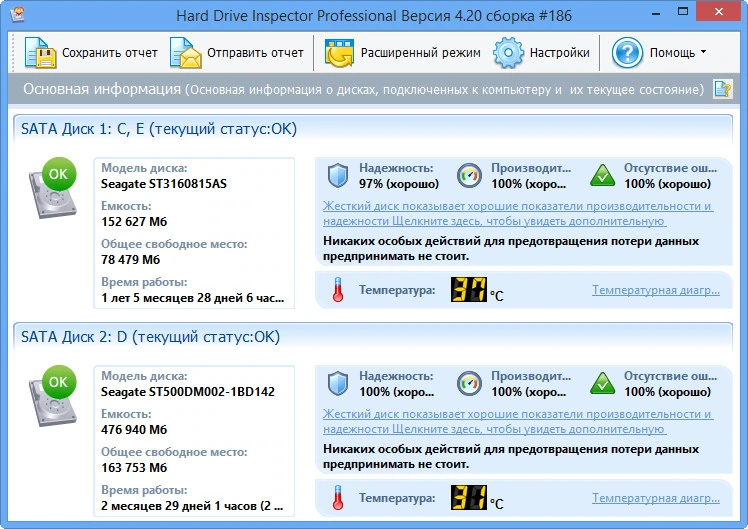Image resolution: width=748 pixels, height=529 pixels.
Task: Open Disk 1 good performance details link
Action: pyautogui.click(x=518, y=213)
